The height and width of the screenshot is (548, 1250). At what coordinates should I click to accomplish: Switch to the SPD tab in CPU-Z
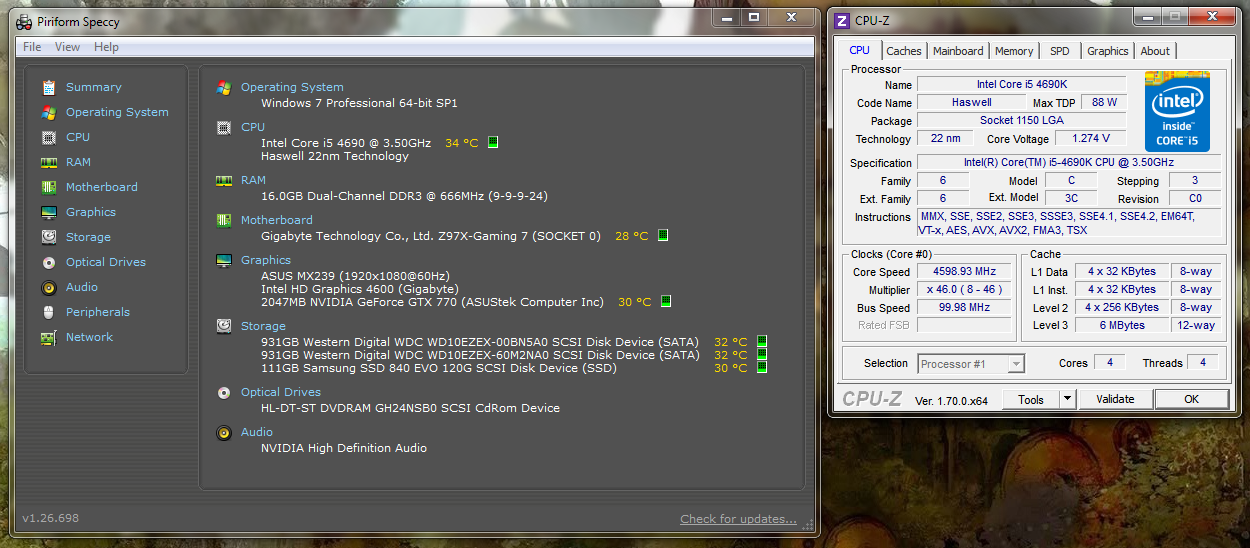[x=1059, y=51]
